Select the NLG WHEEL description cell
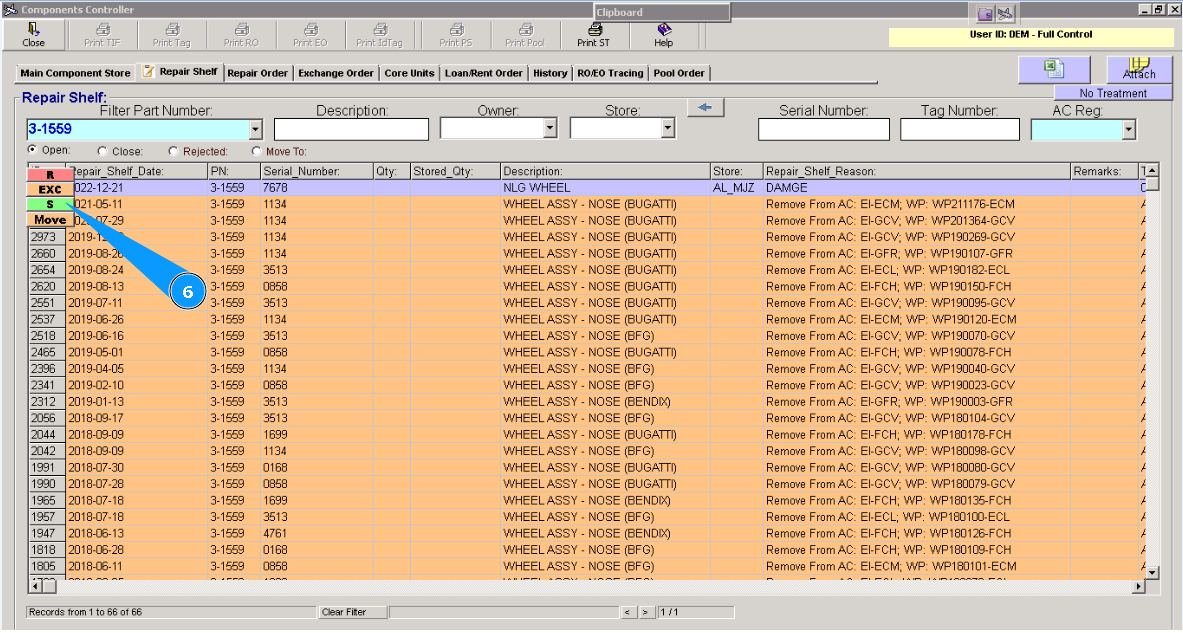Viewport: 1183px width, 633px height. [x=606, y=187]
